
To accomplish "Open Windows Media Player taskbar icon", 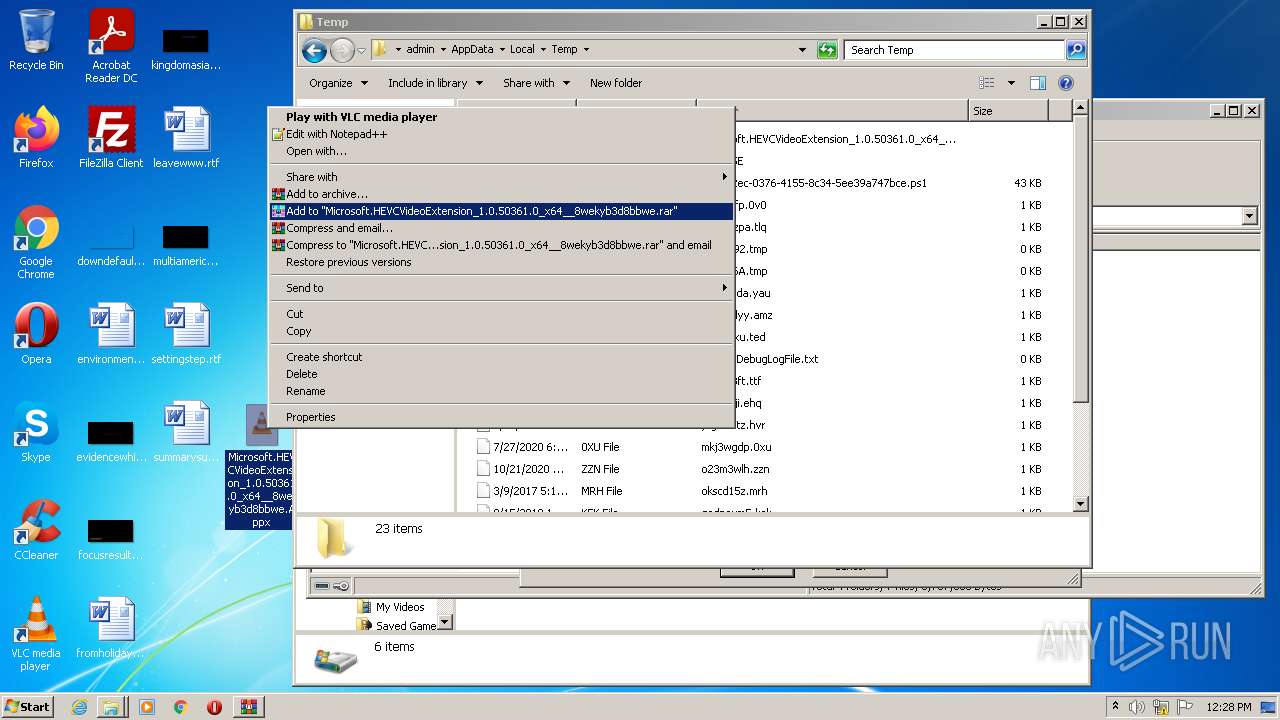I will coord(147,707).
